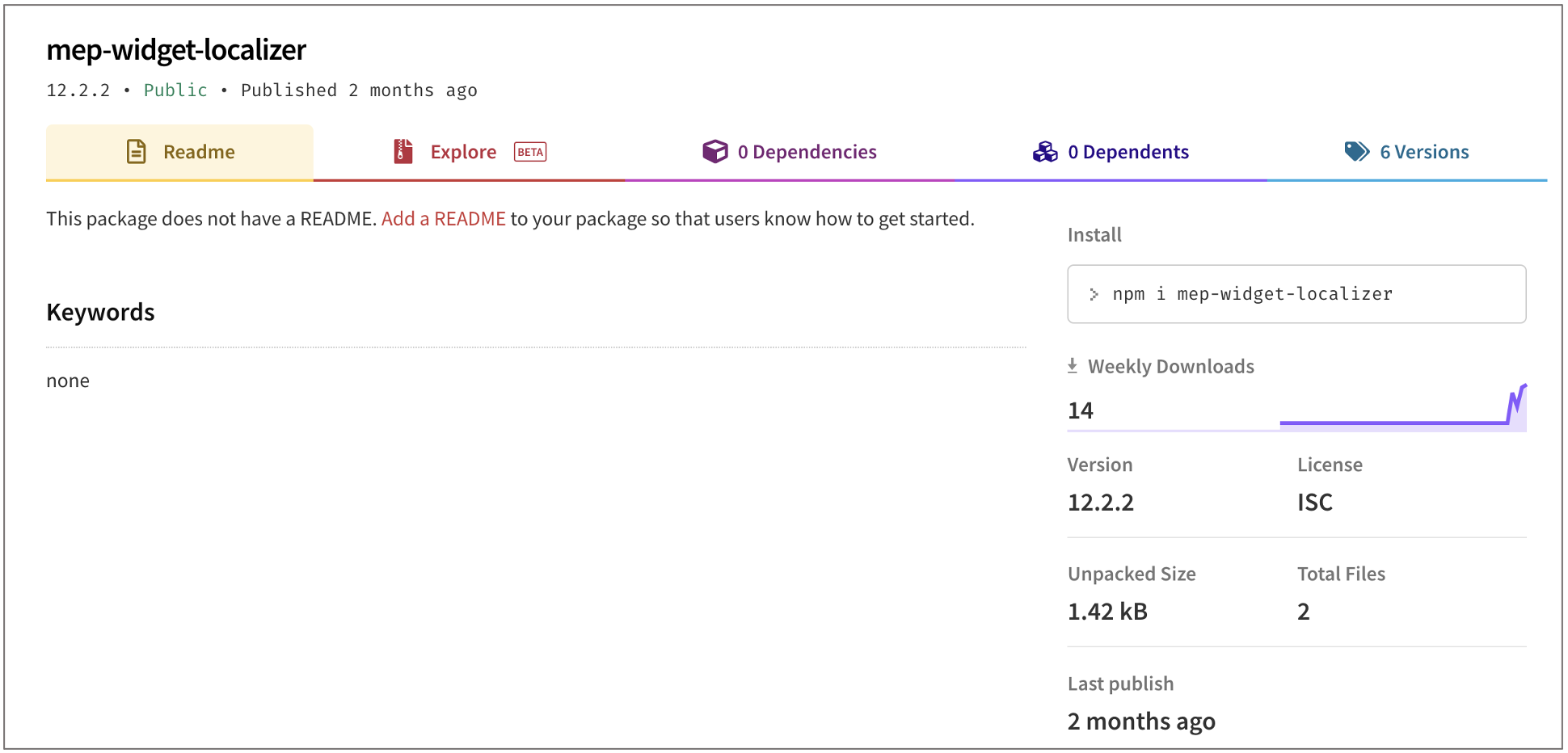Click the Readme document icon
The width and height of the screenshot is (1568, 753).
[x=137, y=152]
